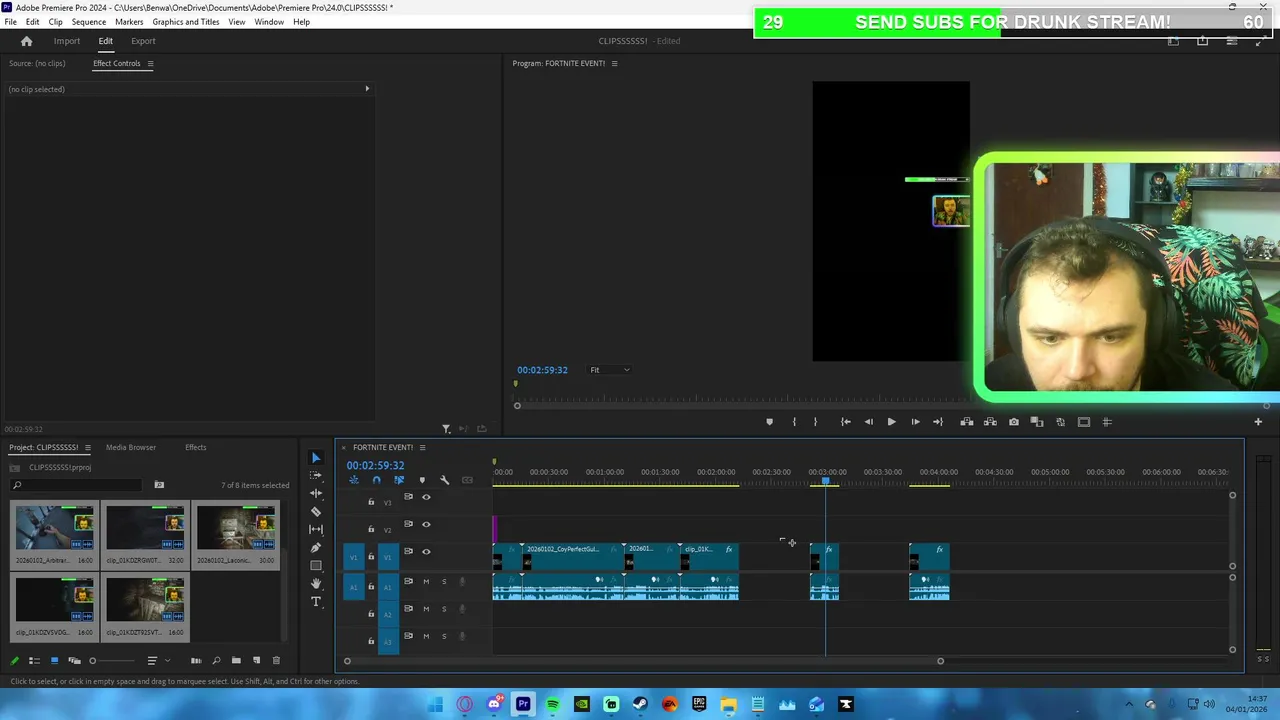
Task: Select the Hand tool
Action: pos(316,584)
